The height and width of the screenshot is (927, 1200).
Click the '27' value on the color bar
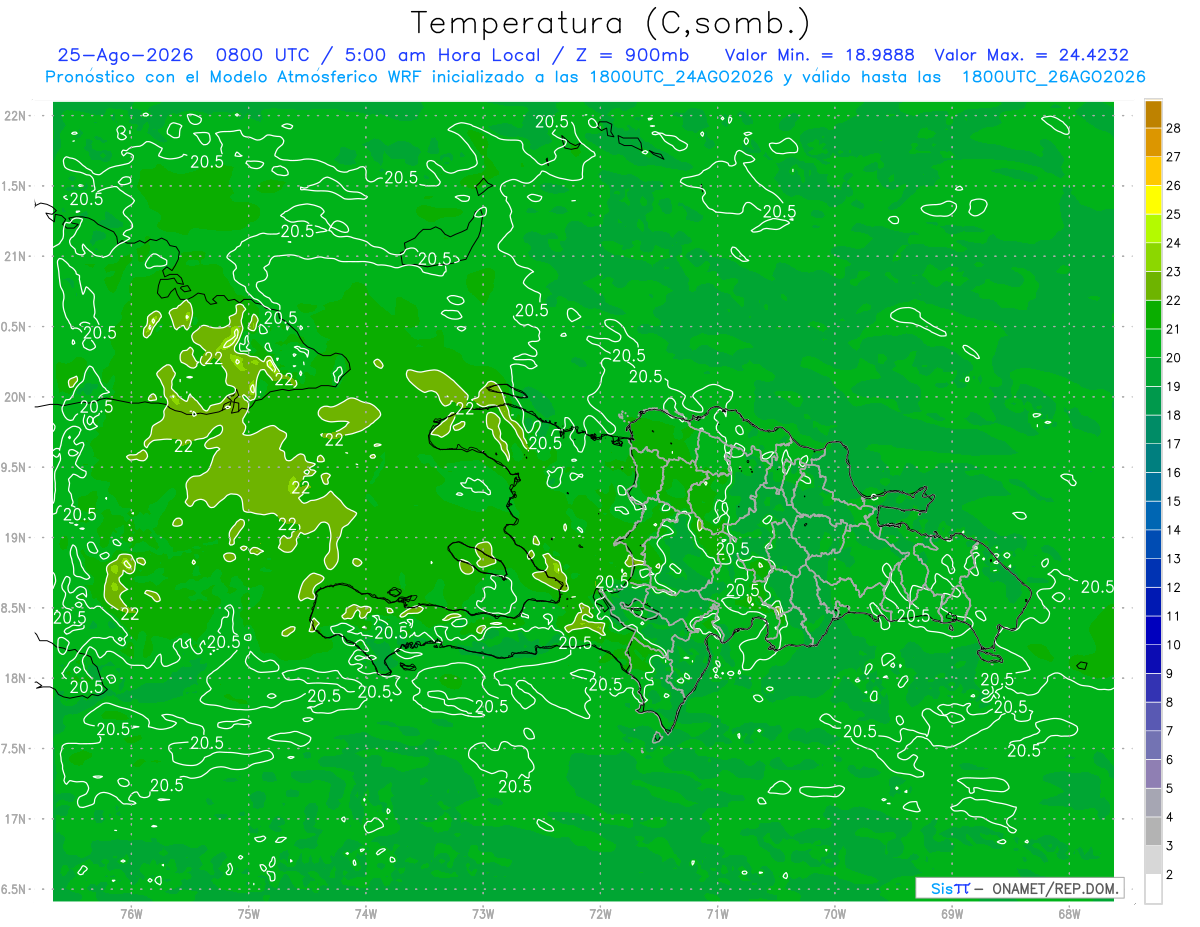point(1174,157)
